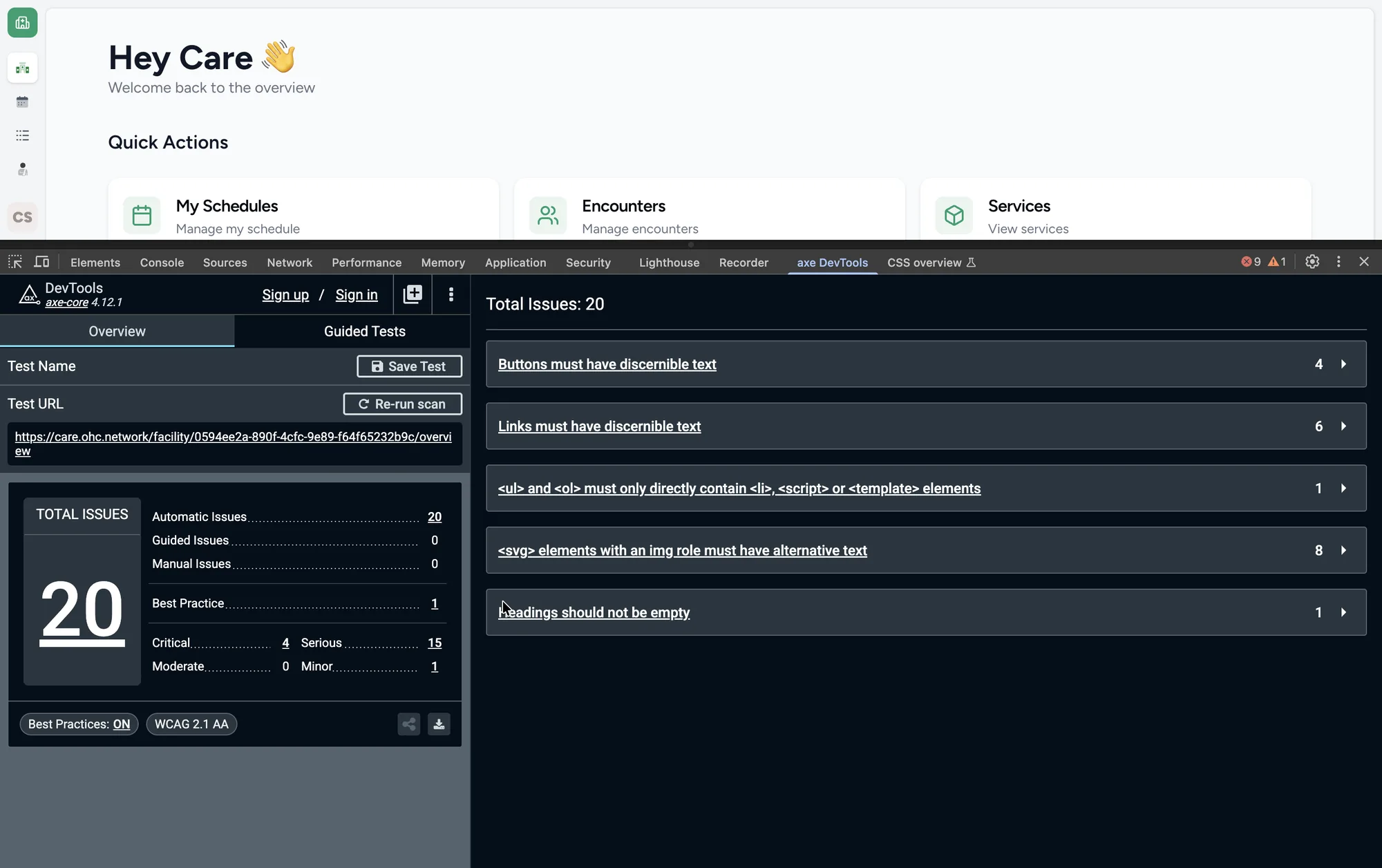
Task: Open DevTools settings gear
Action: point(1312,262)
